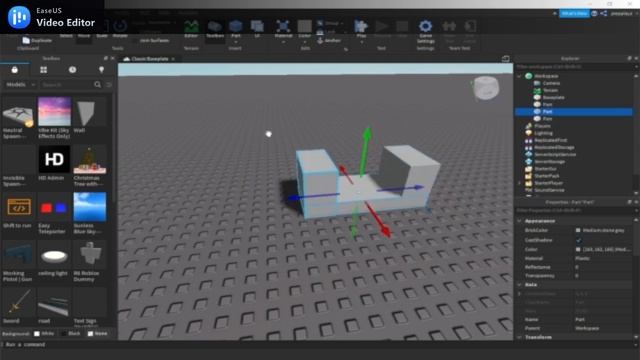Insert the R6 Roblox Dummy model
The image size is (640, 360).
point(90,255)
